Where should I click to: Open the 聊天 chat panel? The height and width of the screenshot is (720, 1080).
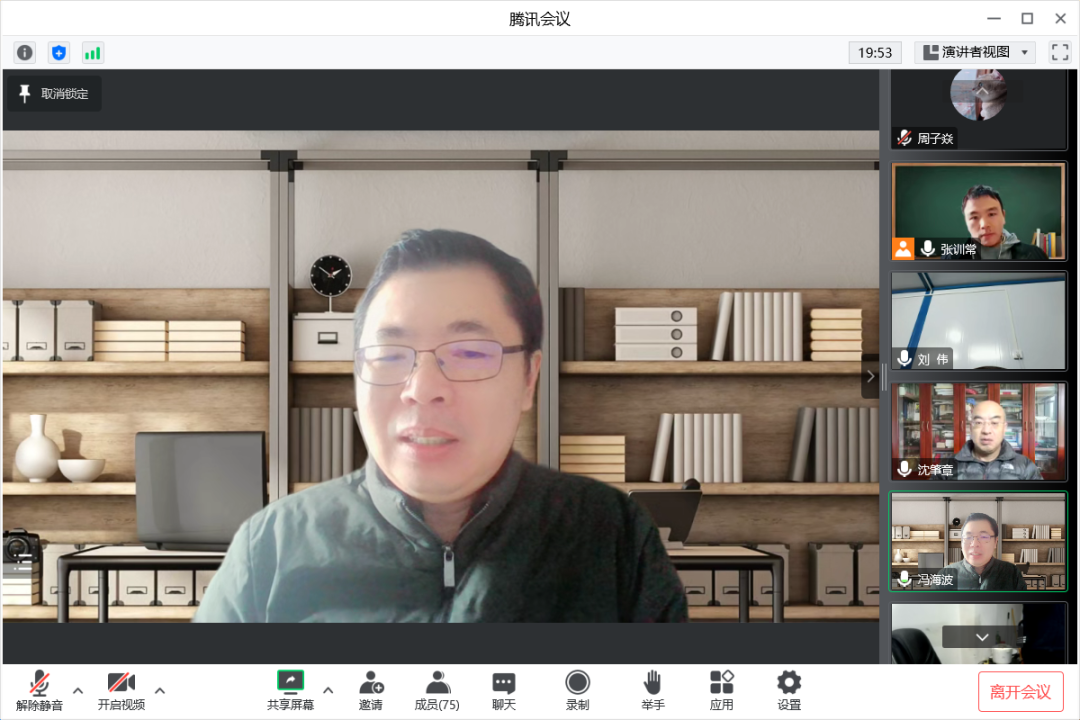tap(504, 691)
